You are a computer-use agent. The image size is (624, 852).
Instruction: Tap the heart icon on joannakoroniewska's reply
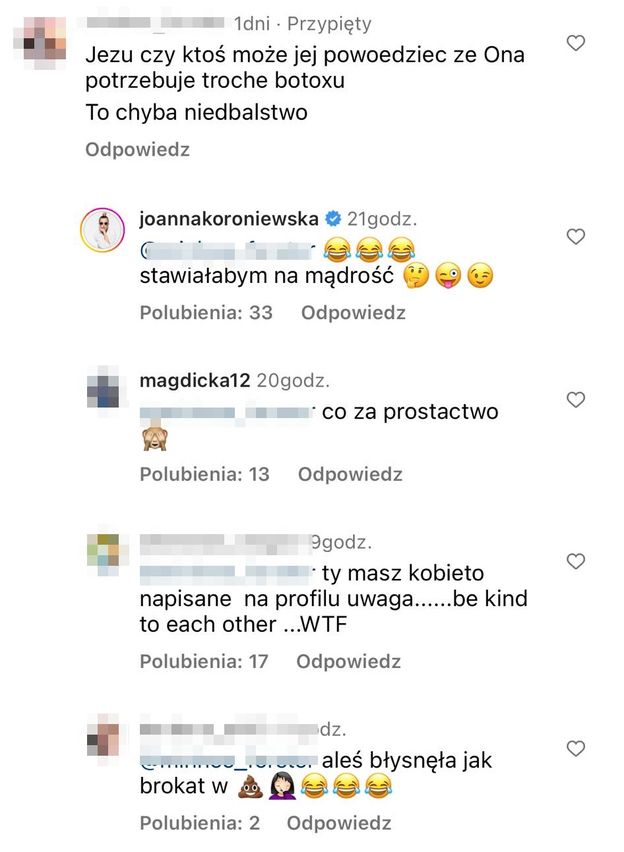576,236
